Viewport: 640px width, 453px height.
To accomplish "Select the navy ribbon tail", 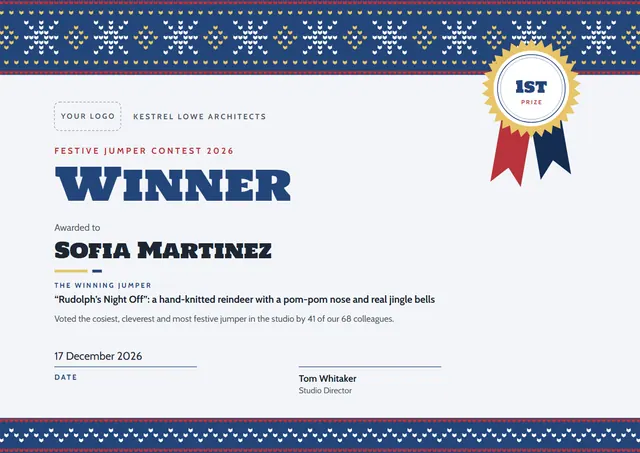I will coord(552,150).
